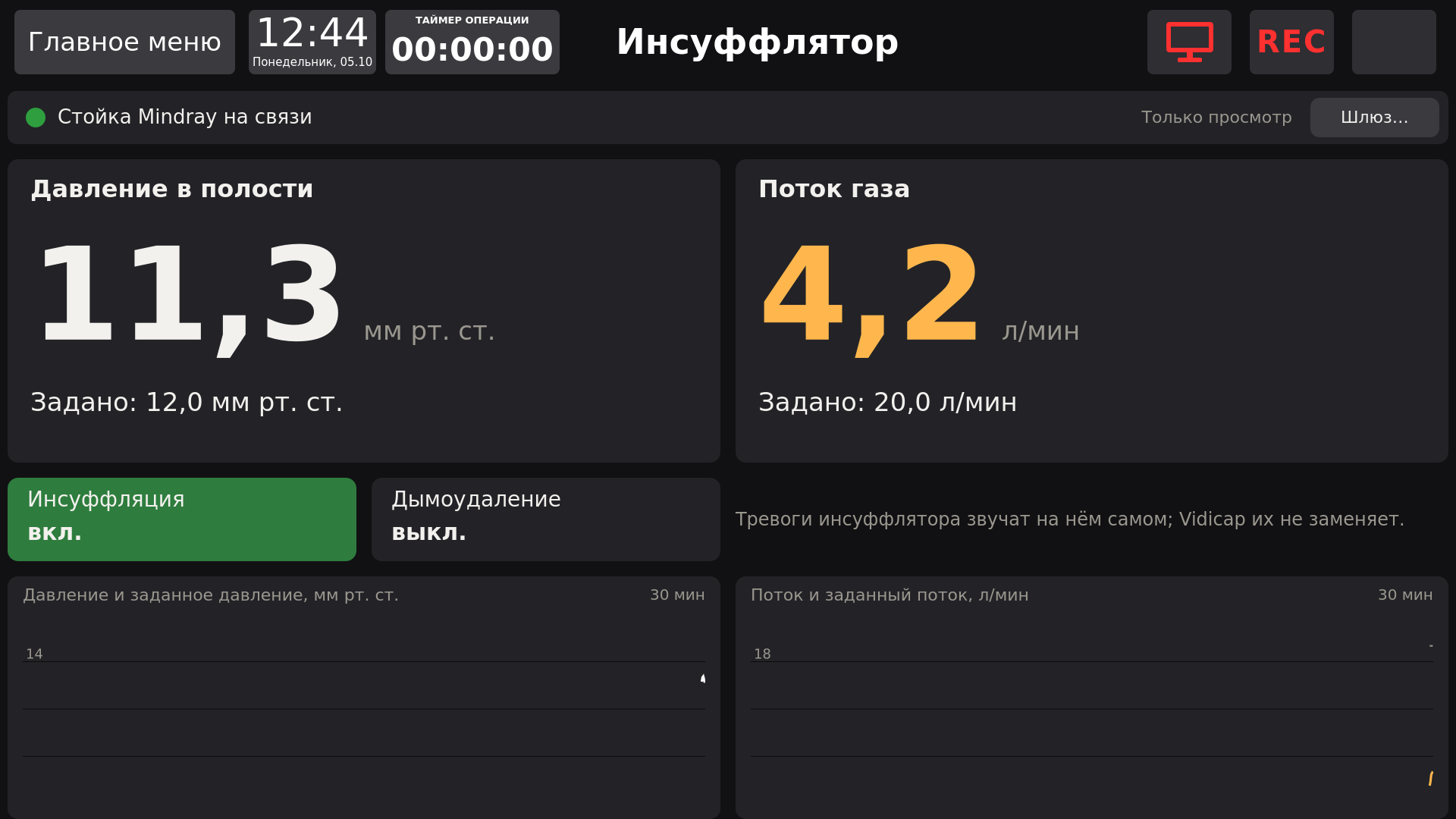Viewport: 1456px width, 819px height.
Task: Click the Тревоги инсуффлятора notice text
Action: (x=1069, y=519)
